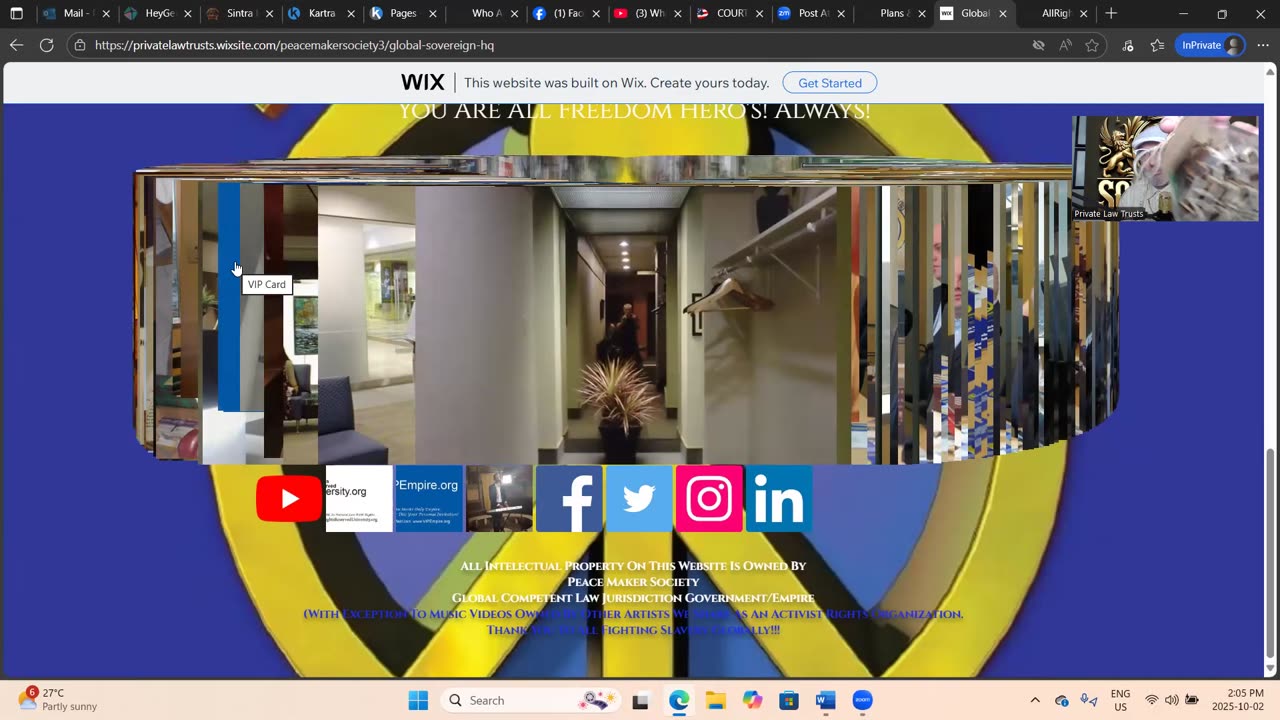Screen dimensions: 1280x720
Task: Open Task View on taskbar
Action: [x=640, y=700]
